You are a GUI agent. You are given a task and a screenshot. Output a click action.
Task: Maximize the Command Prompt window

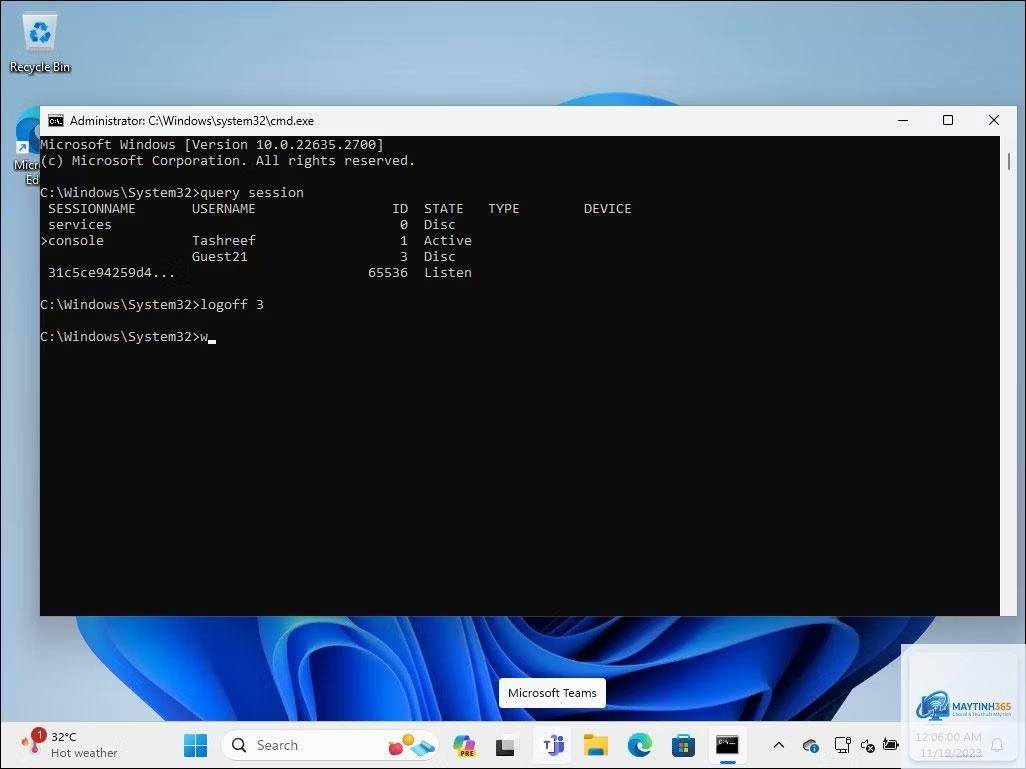[x=947, y=120]
